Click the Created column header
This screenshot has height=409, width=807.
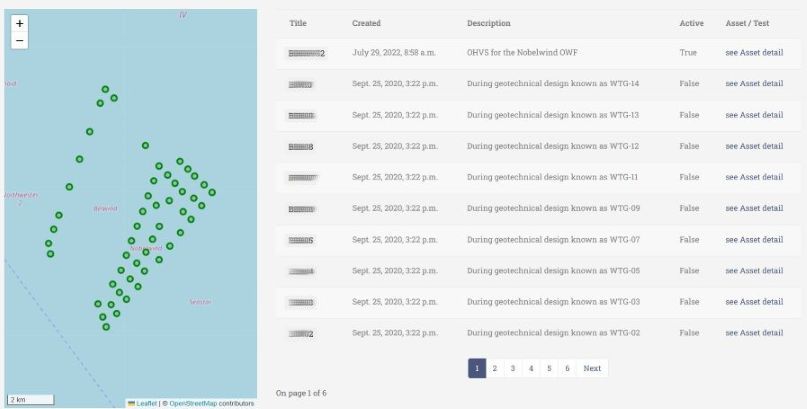tap(366, 23)
